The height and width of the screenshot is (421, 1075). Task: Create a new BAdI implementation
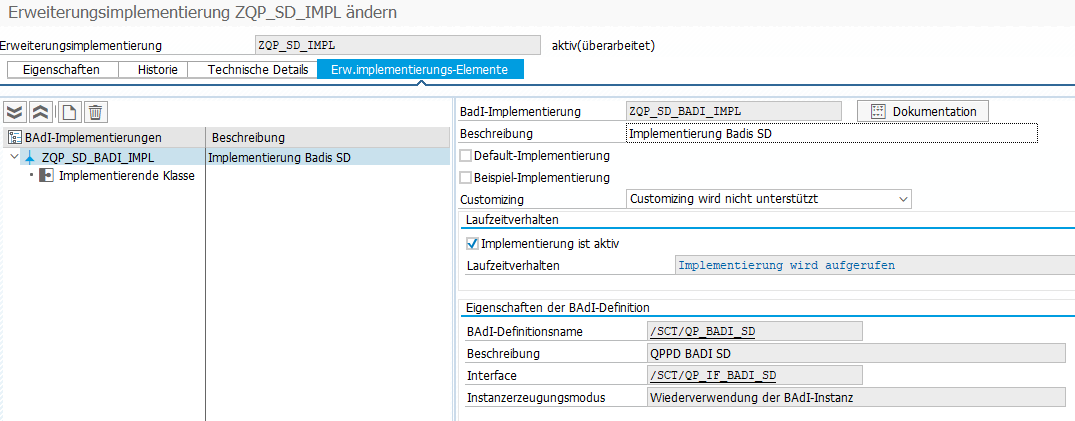[69, 112]
